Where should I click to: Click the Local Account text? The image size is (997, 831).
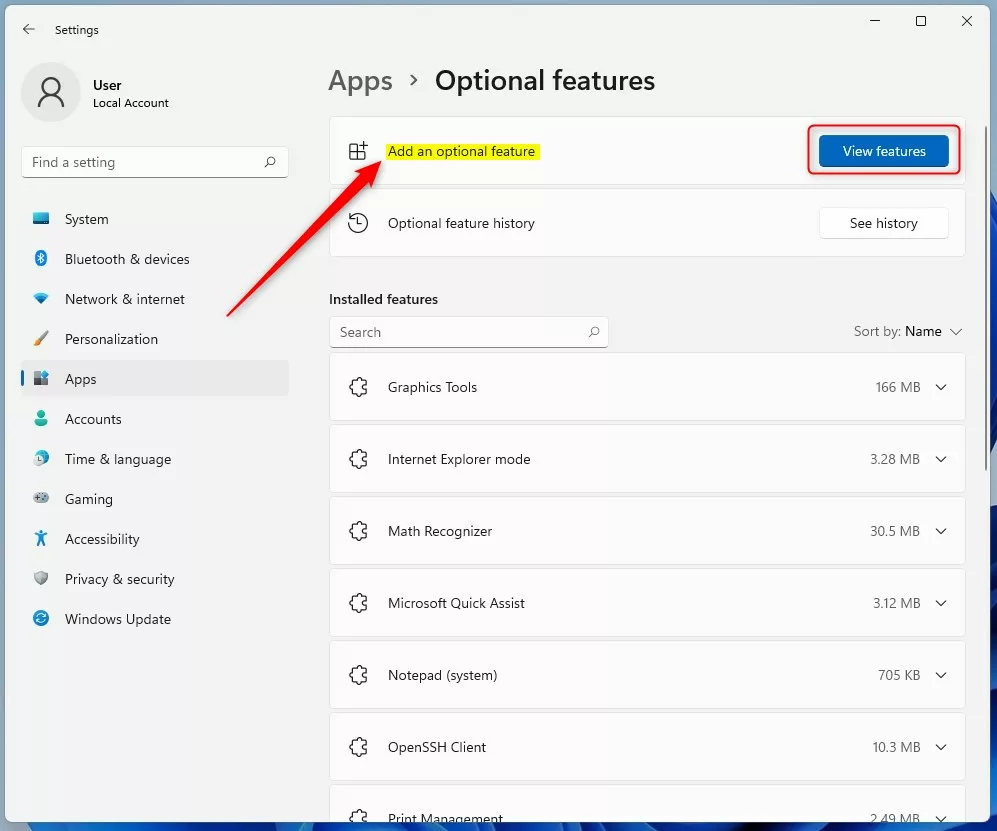(x=130, y=103)
